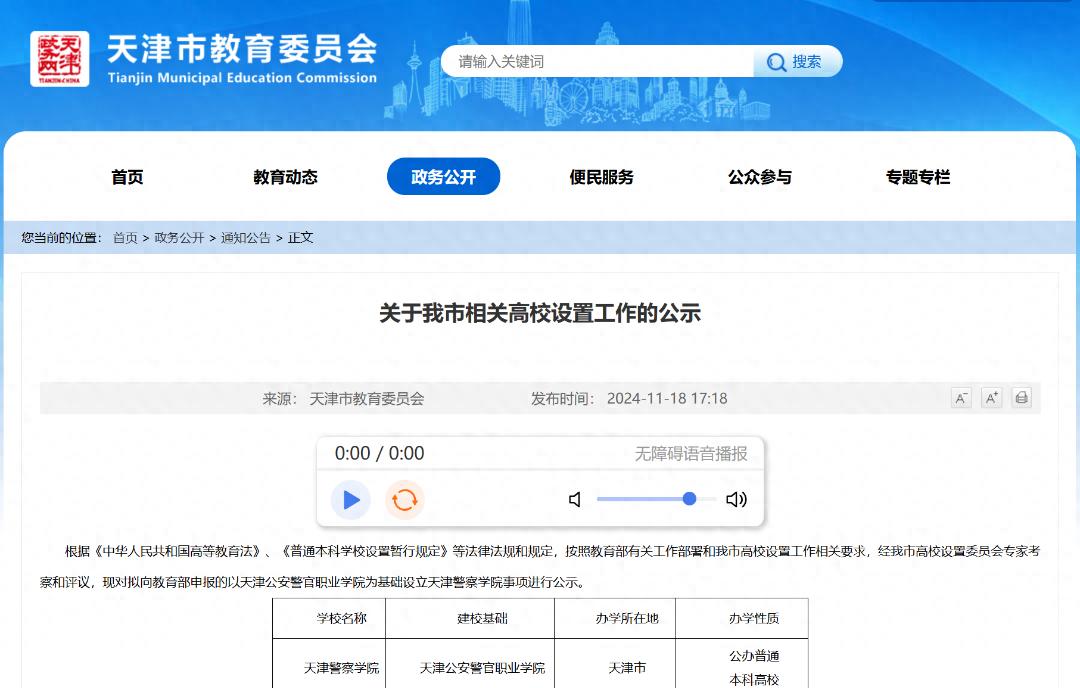Click 政务公开 in the breadcrumb
The width and height of the screenshot is (1080, 688).
[x=179, y=238]
